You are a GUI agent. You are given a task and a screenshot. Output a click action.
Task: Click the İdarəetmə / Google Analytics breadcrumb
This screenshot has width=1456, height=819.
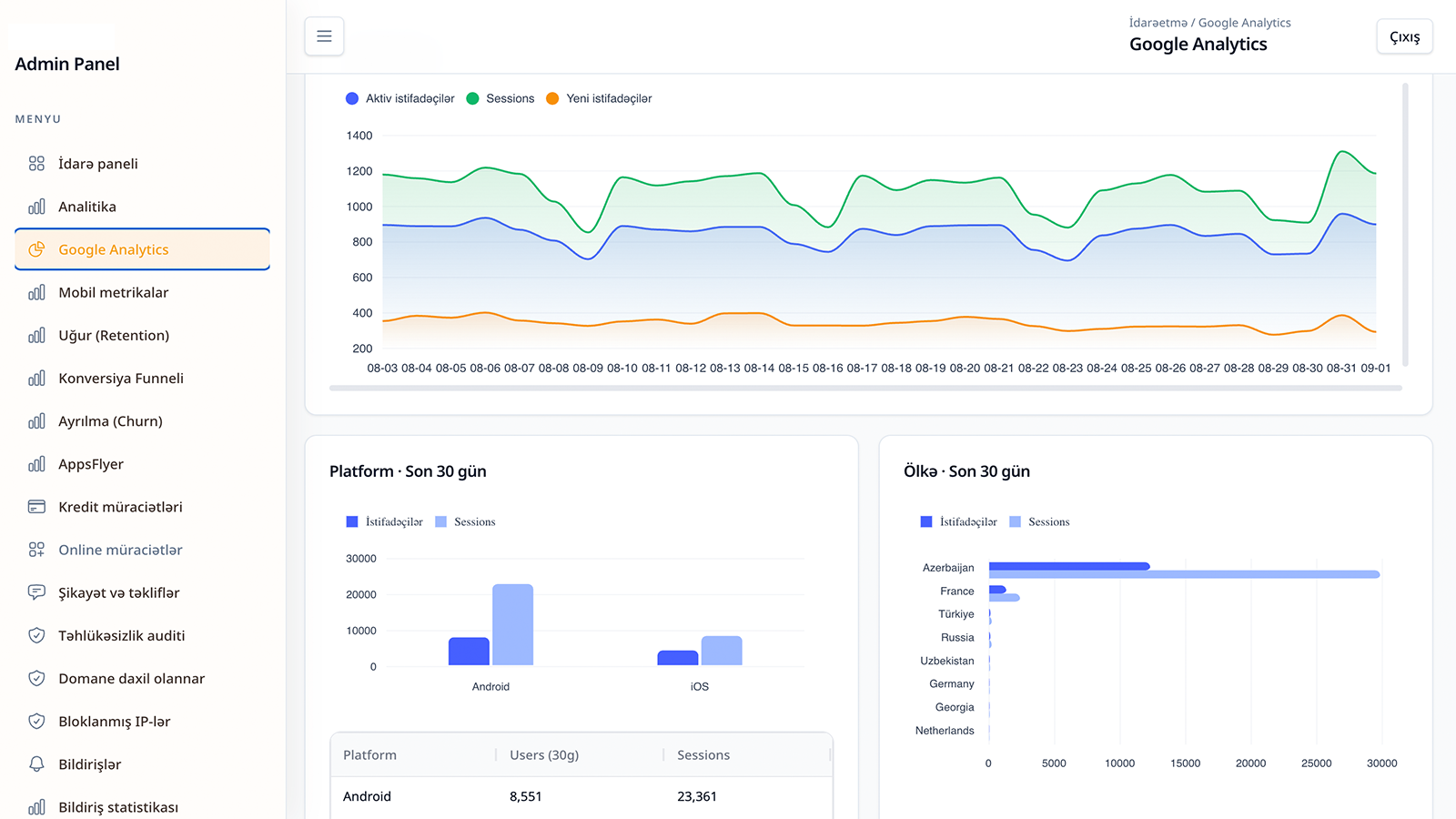coord(1210,23)
